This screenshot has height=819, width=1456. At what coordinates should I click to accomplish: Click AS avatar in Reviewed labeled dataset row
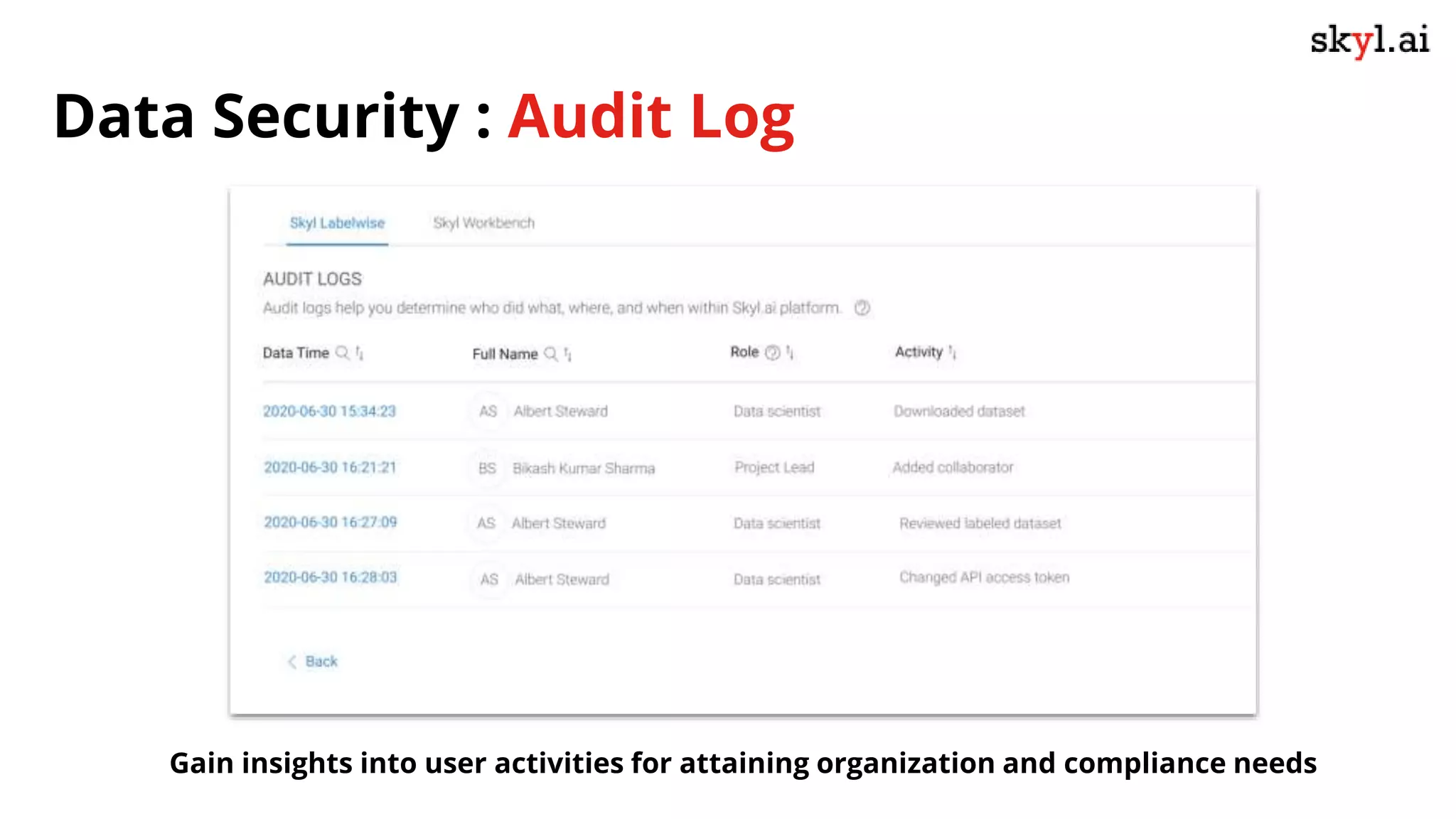tap(486, 523)
